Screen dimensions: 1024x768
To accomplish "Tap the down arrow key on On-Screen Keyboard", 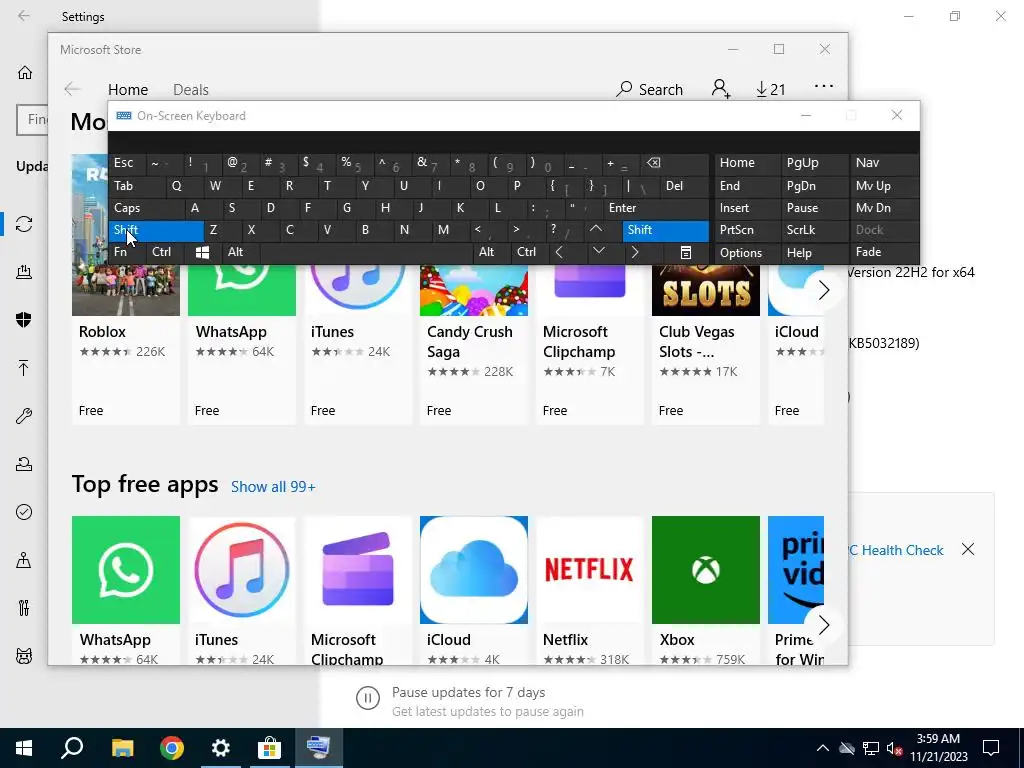I will pyautogui.click(x=598, y=251).
